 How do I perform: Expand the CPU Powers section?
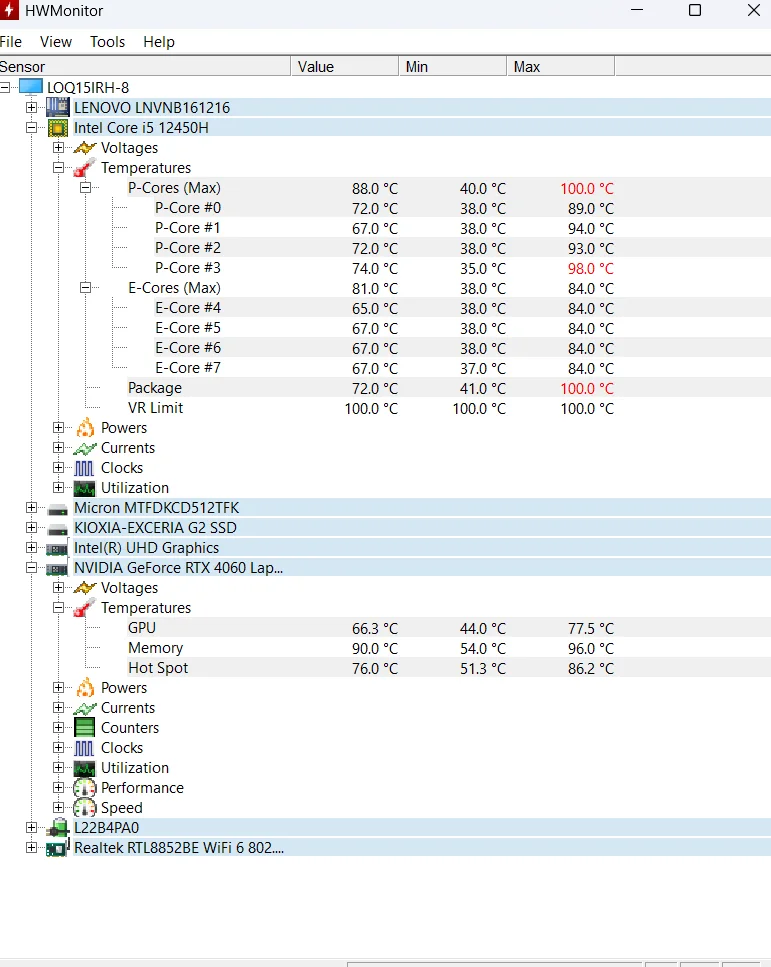pos(59,427)
